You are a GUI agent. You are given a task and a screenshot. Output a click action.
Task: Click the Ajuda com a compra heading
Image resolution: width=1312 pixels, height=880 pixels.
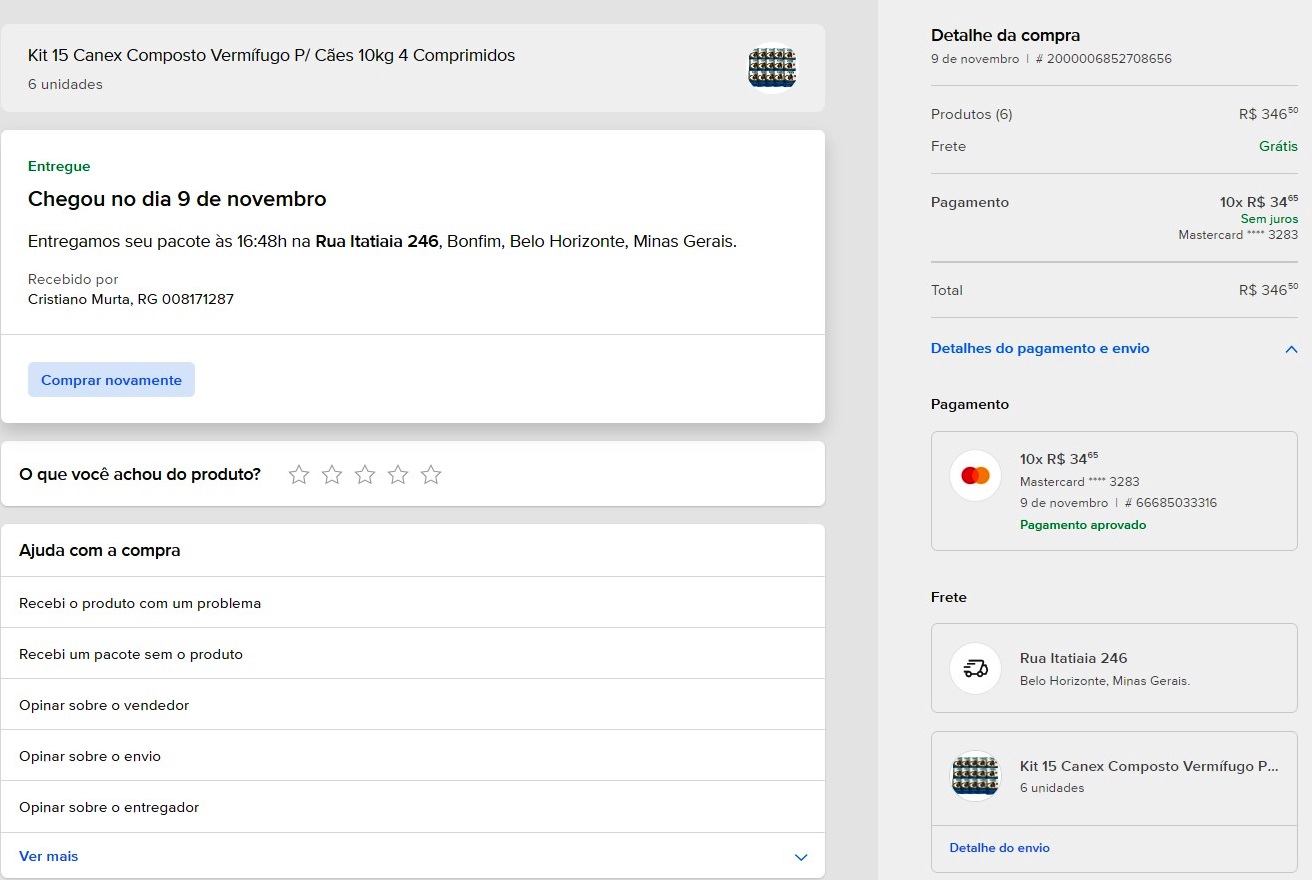[100, 551]
